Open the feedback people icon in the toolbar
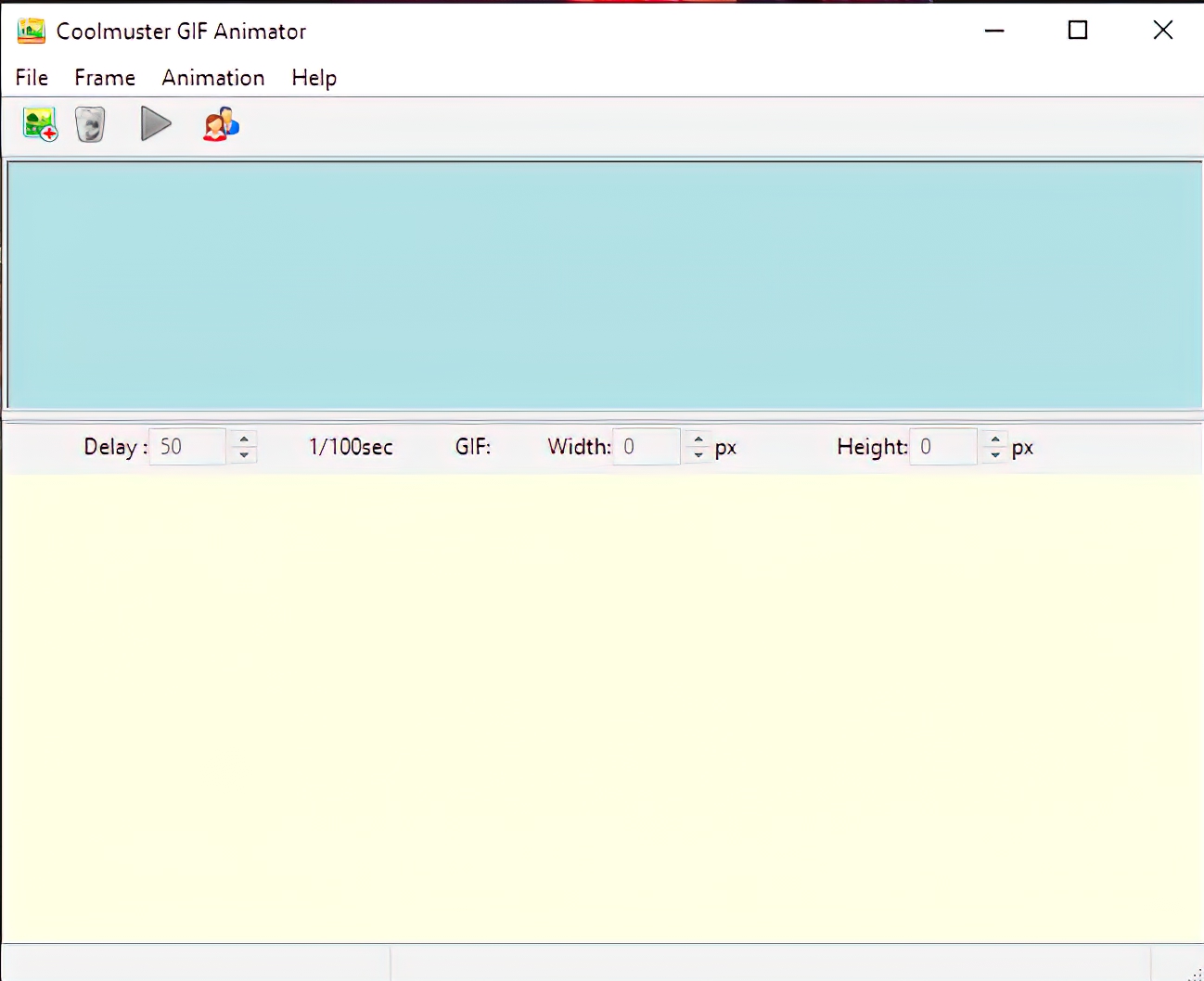Viewport: 1204px width, 981px height. [221, 123]
